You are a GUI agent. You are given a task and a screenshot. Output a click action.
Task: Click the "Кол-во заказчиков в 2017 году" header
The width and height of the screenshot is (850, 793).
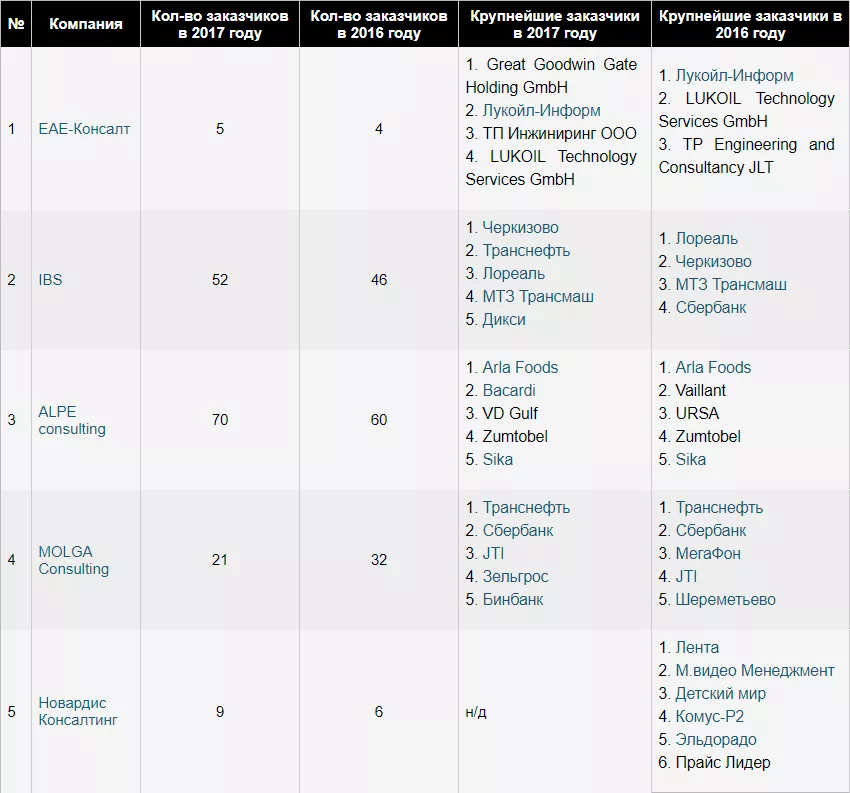pyautogui.click(x=220, y=24)
